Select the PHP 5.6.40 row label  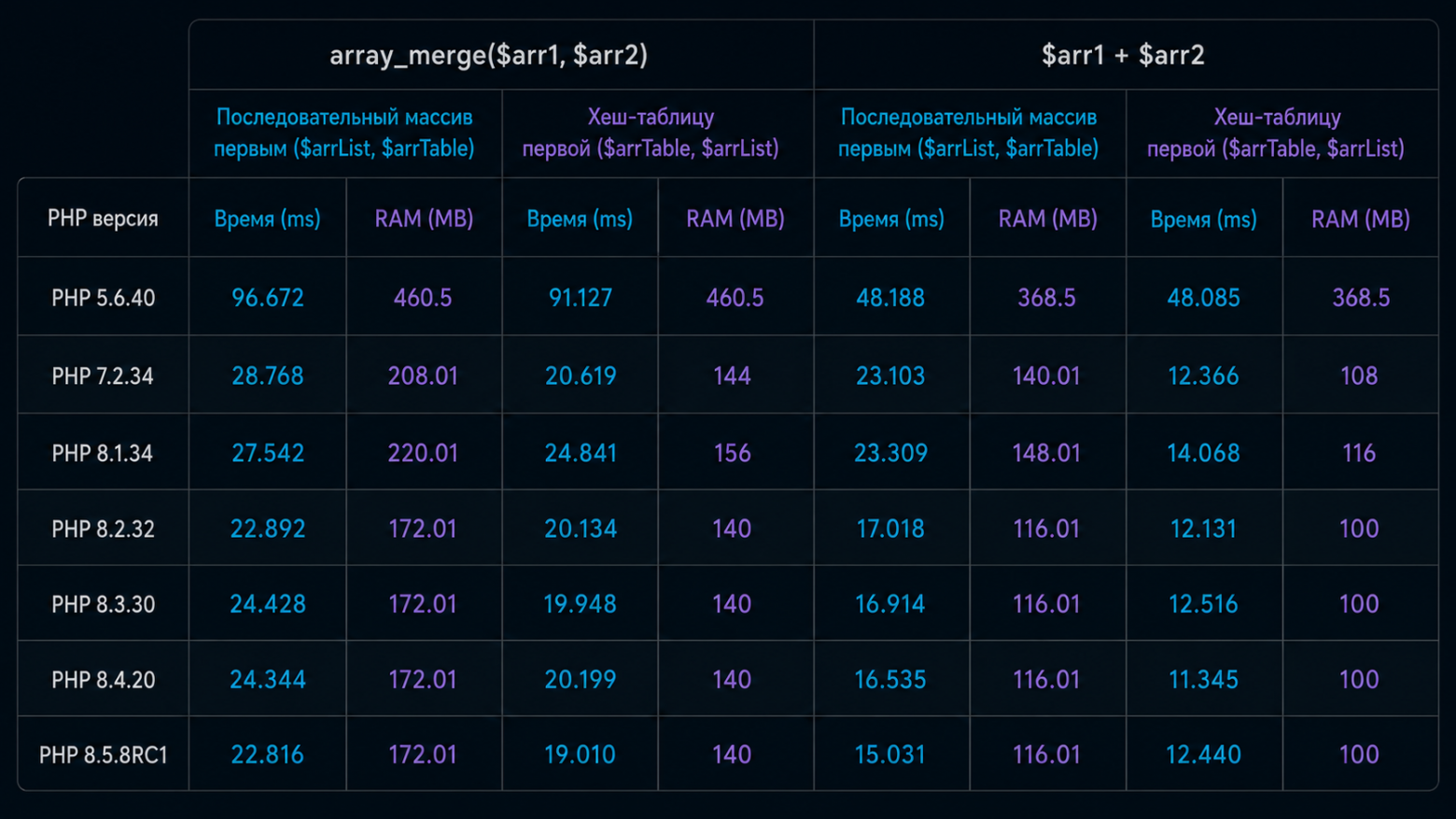(x=103, y=297)
